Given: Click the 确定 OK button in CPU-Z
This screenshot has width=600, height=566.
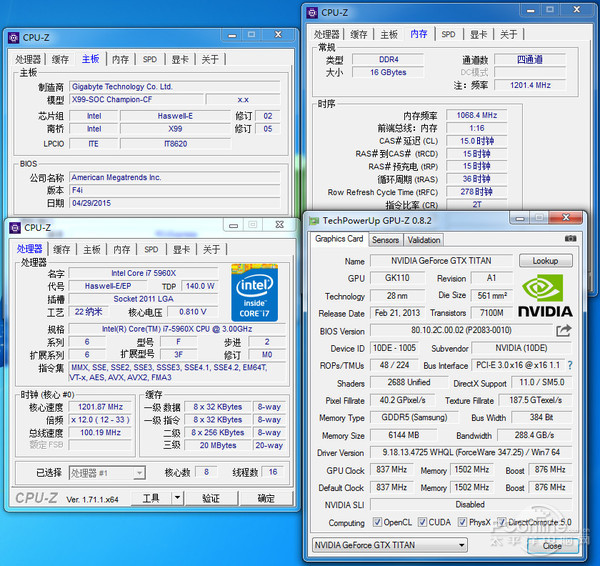Looking at the screenshot, I should (x=266, y=498).
